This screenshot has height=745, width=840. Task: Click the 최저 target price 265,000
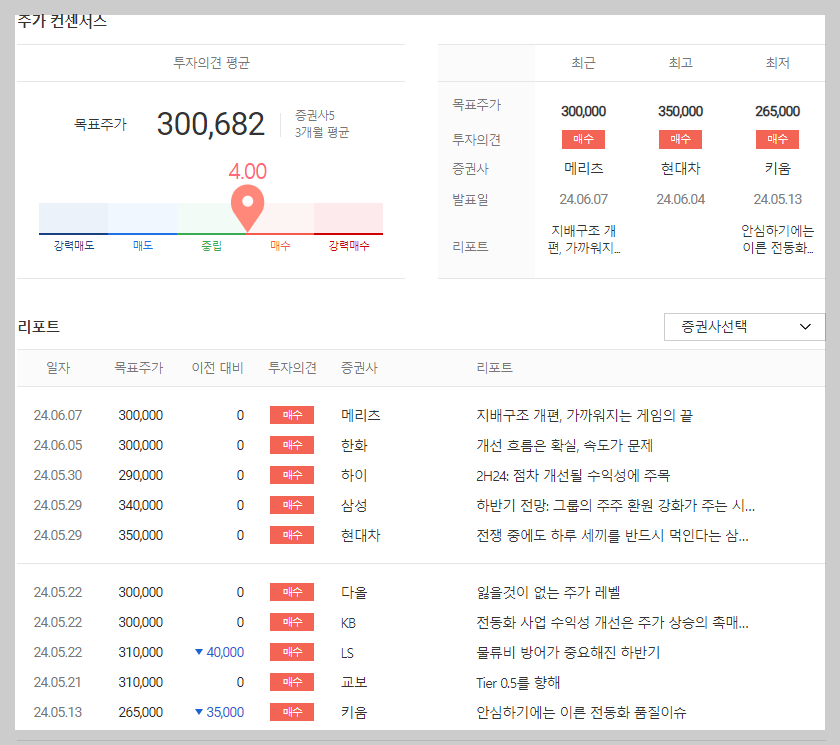777,111
